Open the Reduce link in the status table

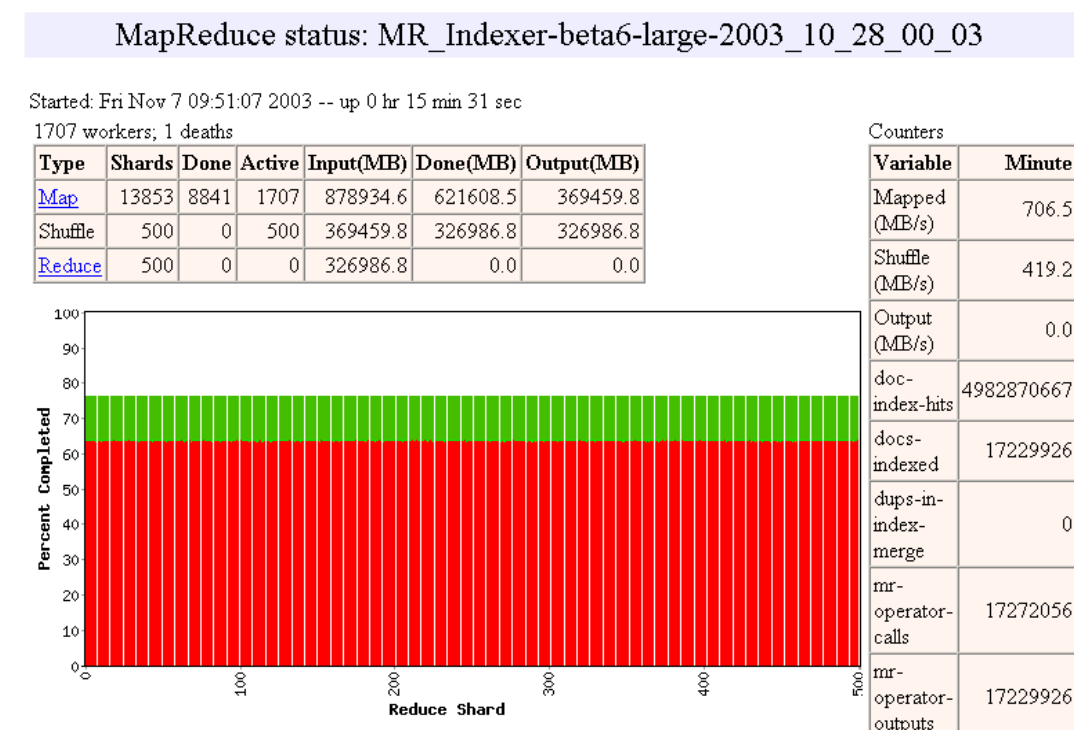click(x=70, y=266)
